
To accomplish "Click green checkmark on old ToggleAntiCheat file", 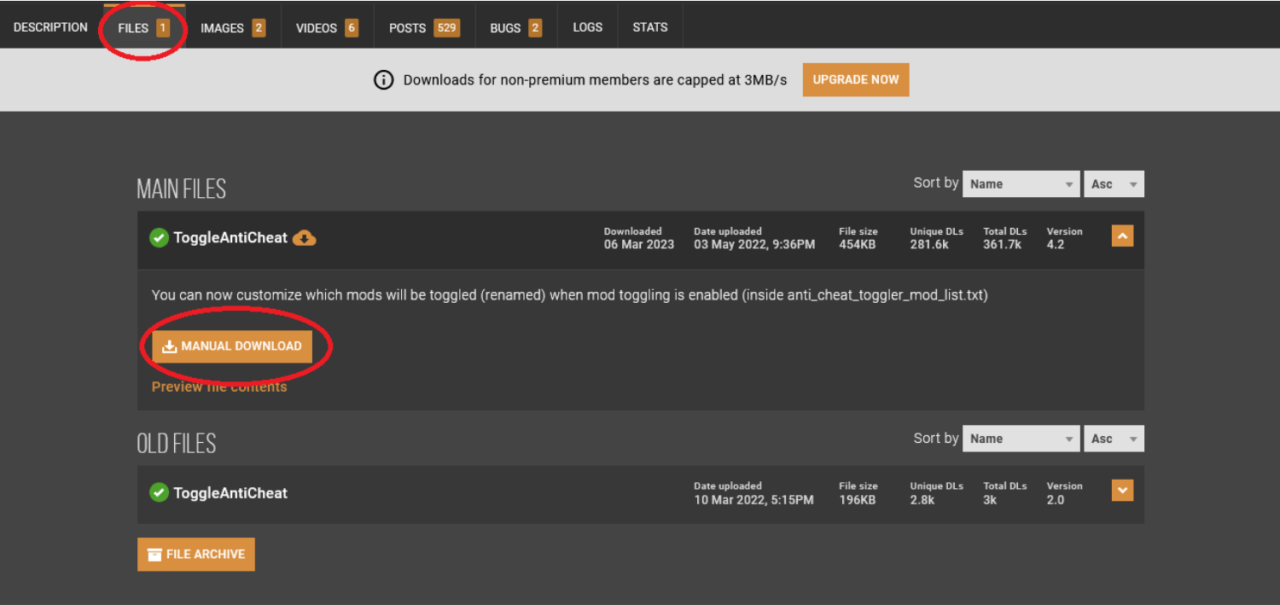I will [x=159, y=492].
